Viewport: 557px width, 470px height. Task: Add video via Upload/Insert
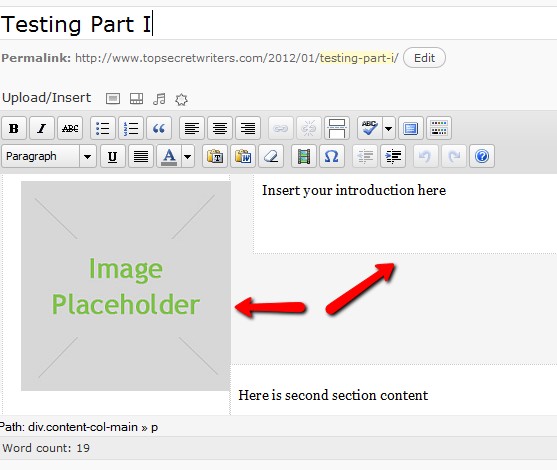(x=136, y=98)
